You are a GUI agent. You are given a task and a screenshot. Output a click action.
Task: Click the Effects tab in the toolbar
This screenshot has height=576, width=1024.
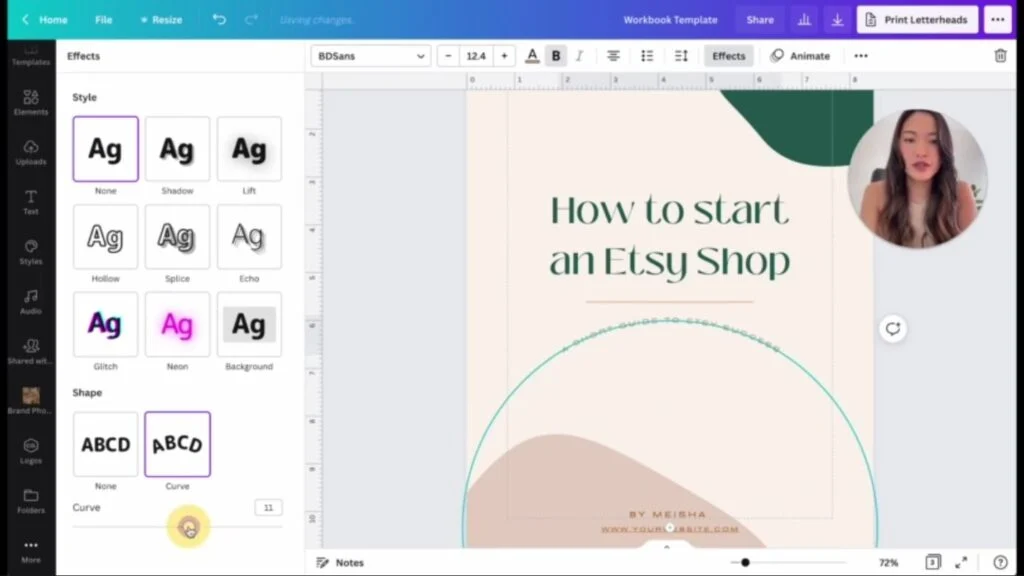tap(728, 55)
